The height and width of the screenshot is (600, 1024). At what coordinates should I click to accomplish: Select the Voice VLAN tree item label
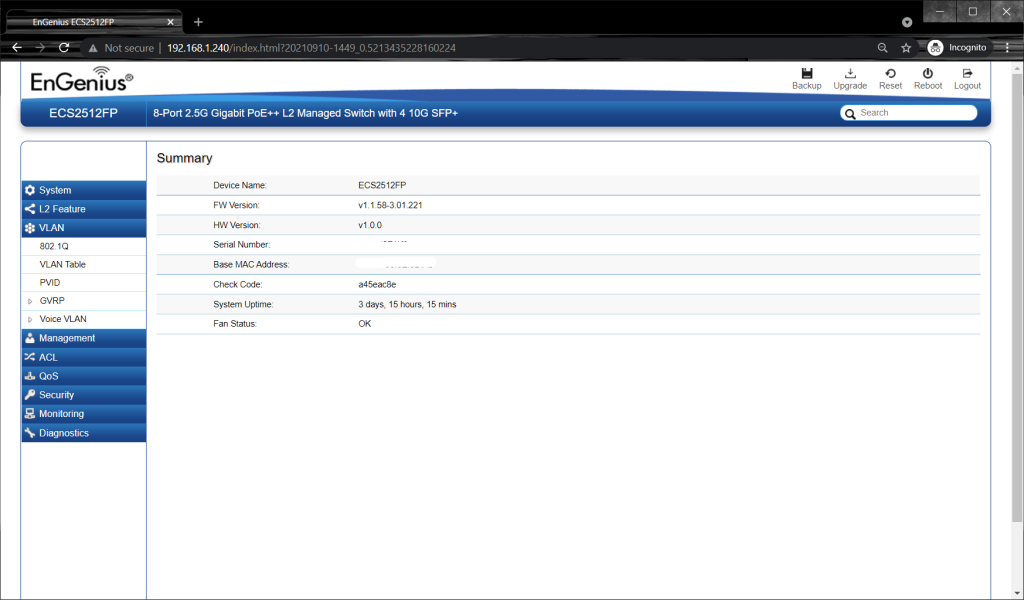pos(63,319)
